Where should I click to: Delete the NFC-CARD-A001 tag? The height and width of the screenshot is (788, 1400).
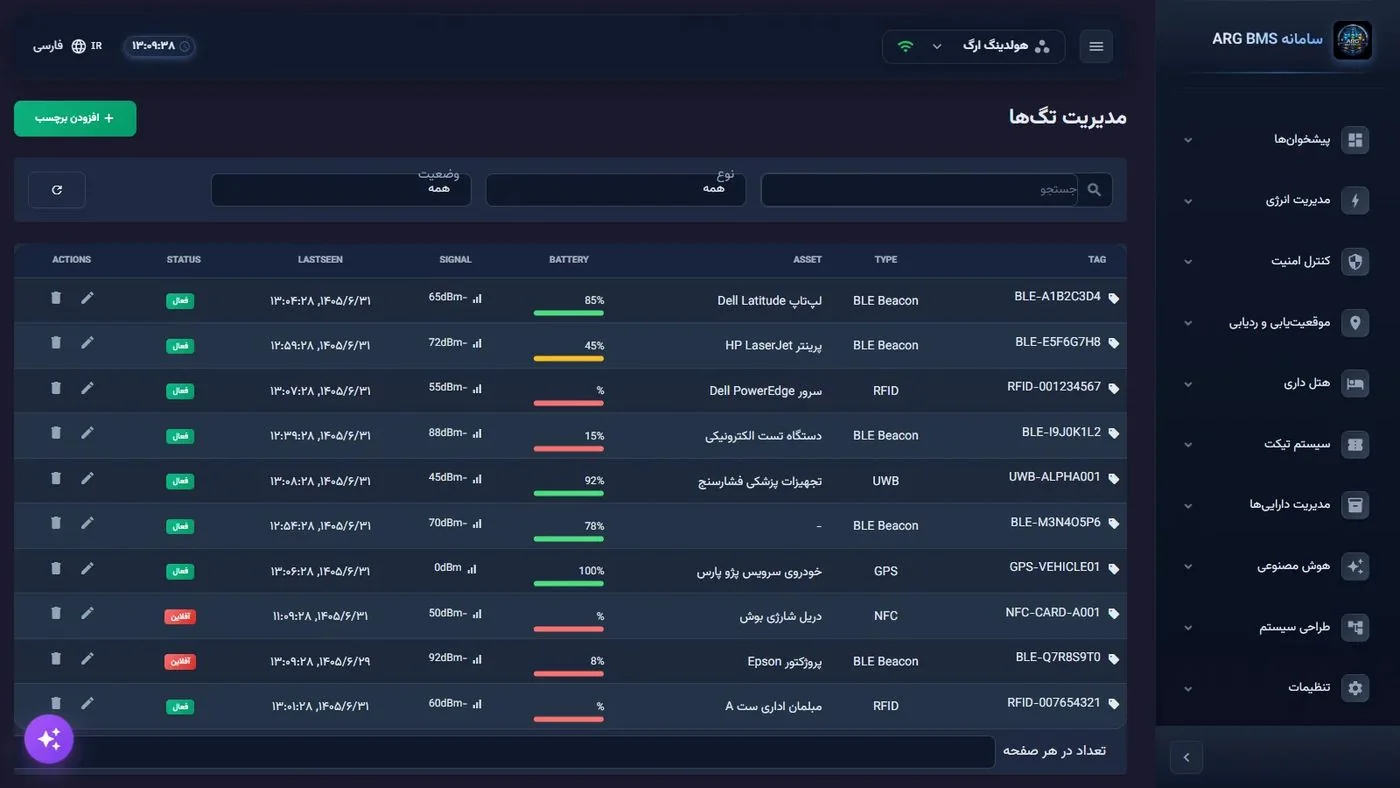click(56, 613)
